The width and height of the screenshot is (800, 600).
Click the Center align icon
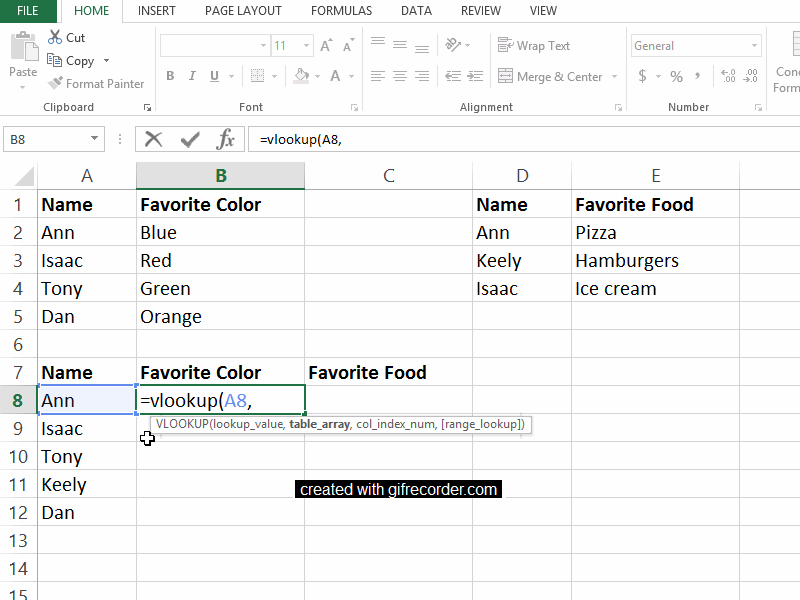(x=399, y=77)
